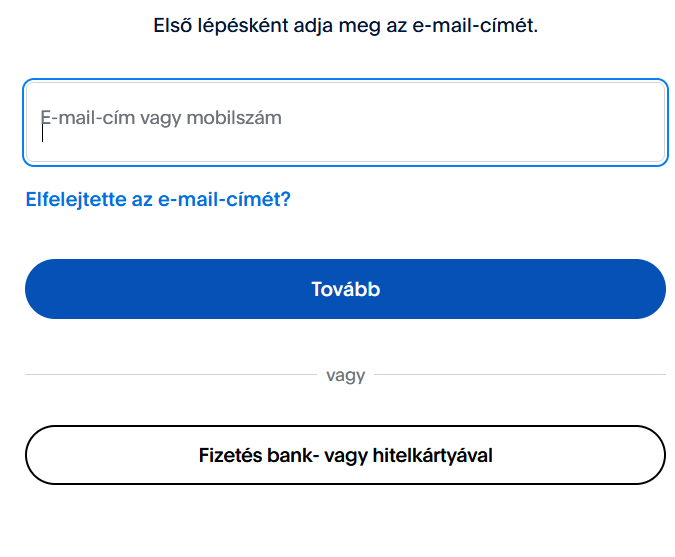
Task: Click the 'Első lépésként adja meg' heading text
Action: pyautogui.click(x=345, y=26)
